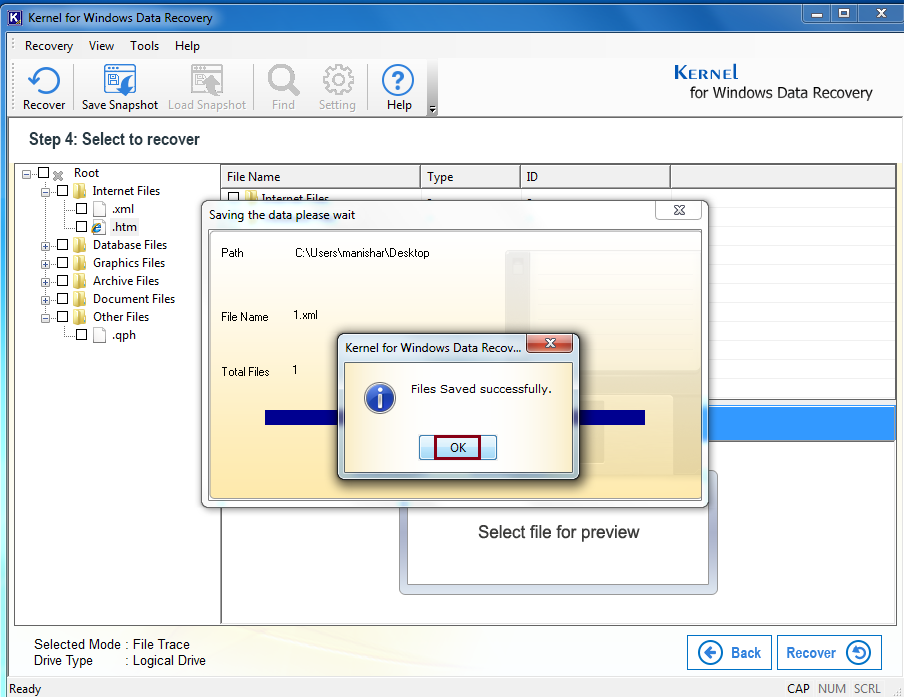Image resolution: width=904 pixels, height=697 pixels.
Task: Click the Select file for preview pane
Action: [558, 532]
